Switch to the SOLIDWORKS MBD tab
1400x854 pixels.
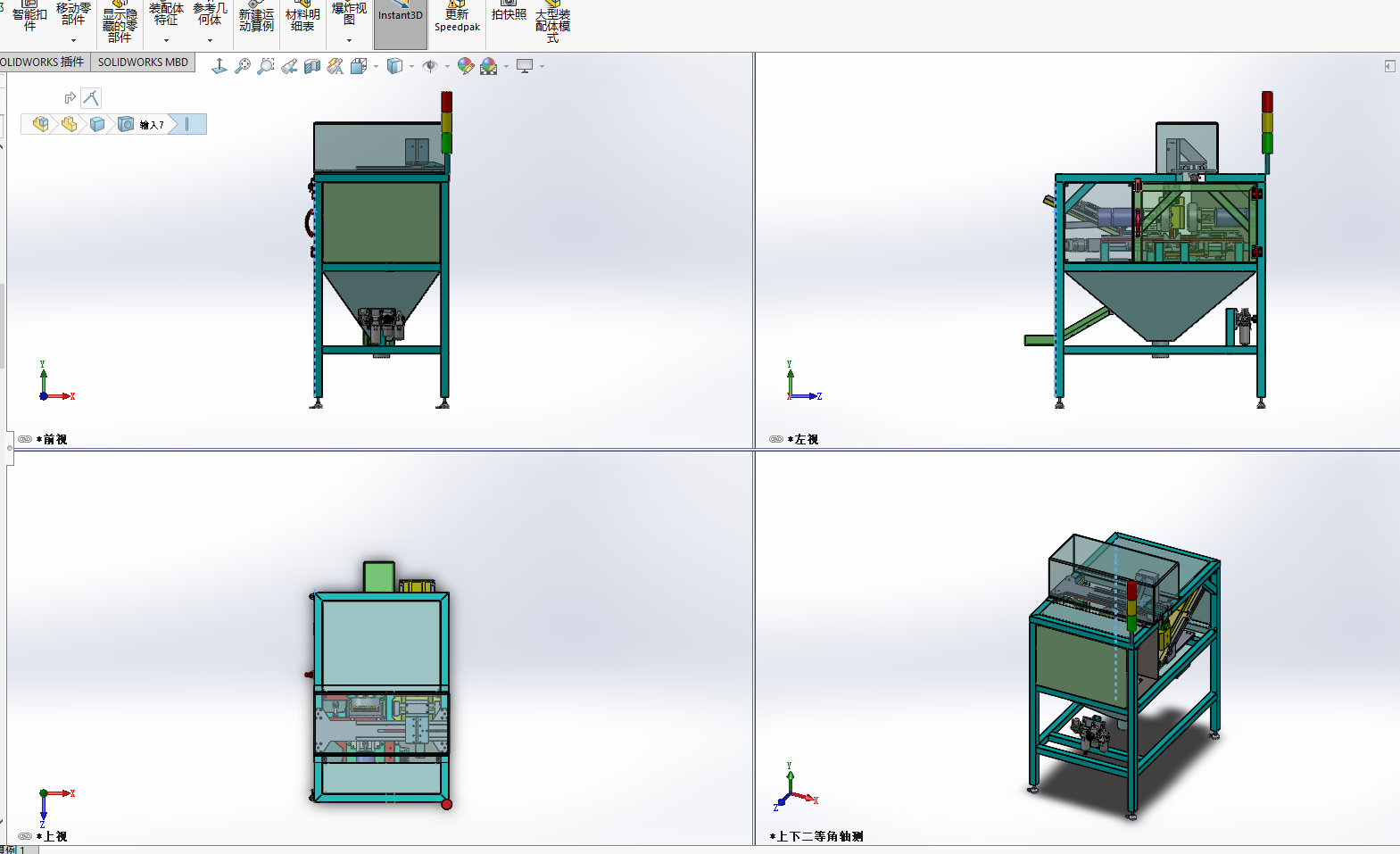(x=143, y=62)
